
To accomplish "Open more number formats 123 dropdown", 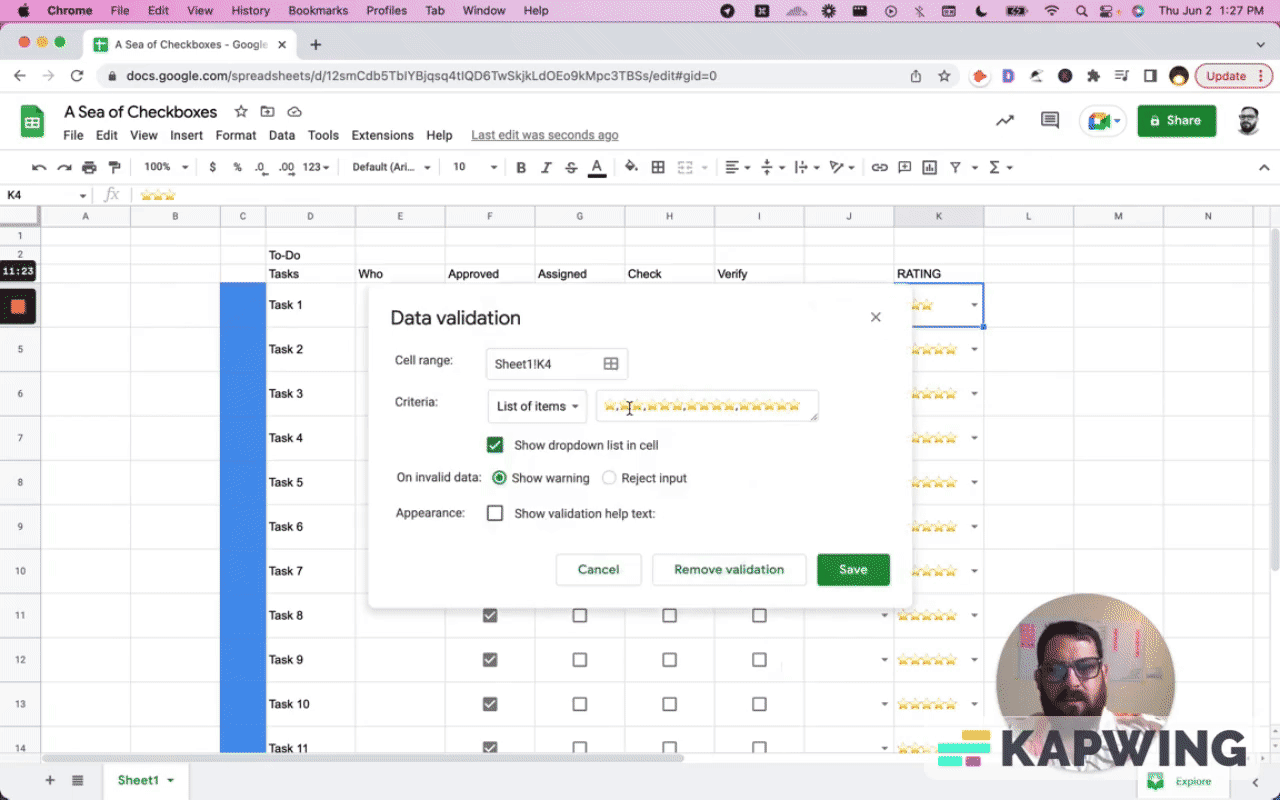I will (316, 167).
